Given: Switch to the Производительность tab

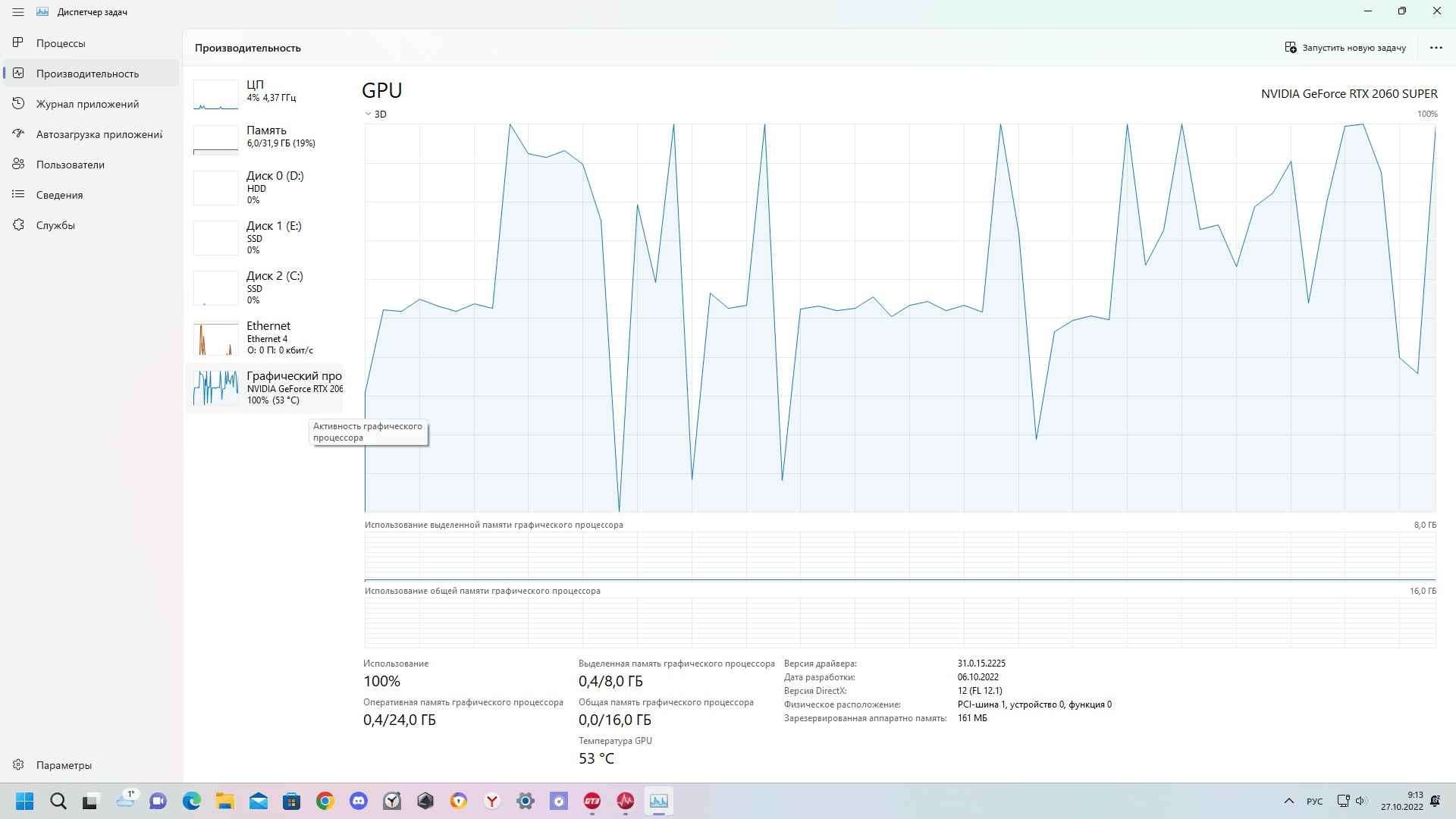Looking at the screenshot, I should (x=87, y=74).
